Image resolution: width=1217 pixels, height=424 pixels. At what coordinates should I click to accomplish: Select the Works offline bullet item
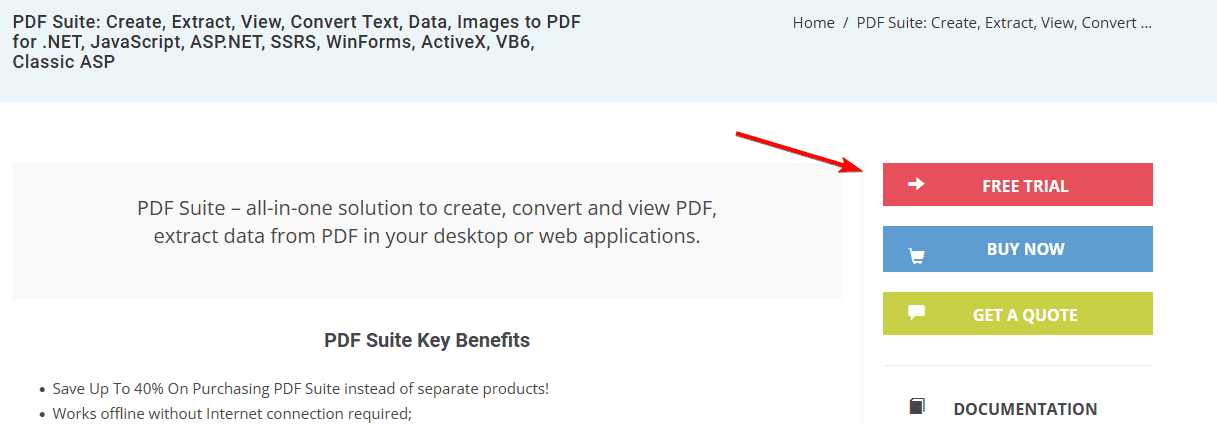point(232,413)
